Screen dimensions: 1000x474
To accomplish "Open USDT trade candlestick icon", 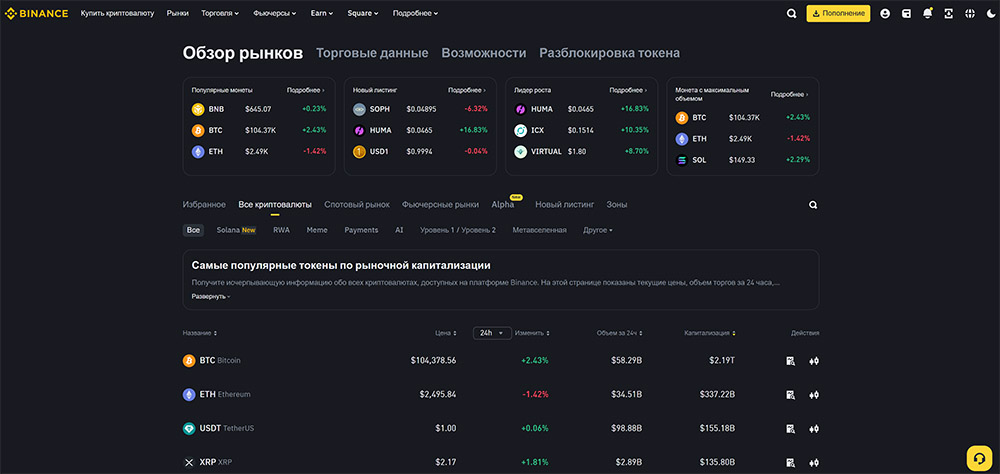I will pos(814,429).
